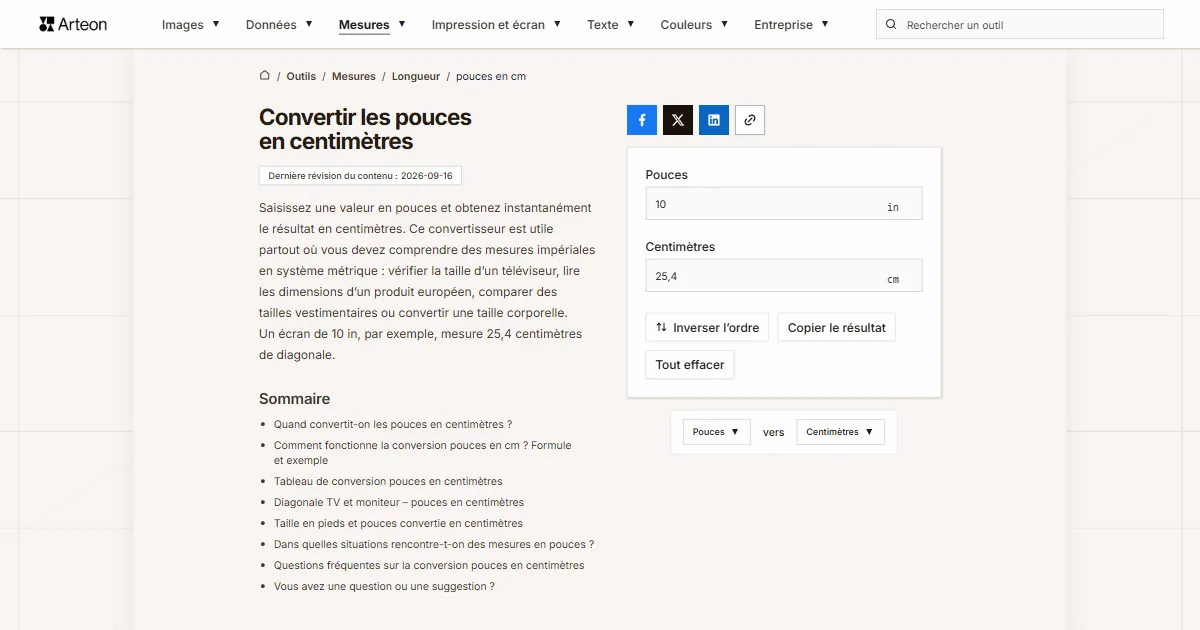Click Tout effacer button
Screen dimensions: 1200x630
point(690,365)
